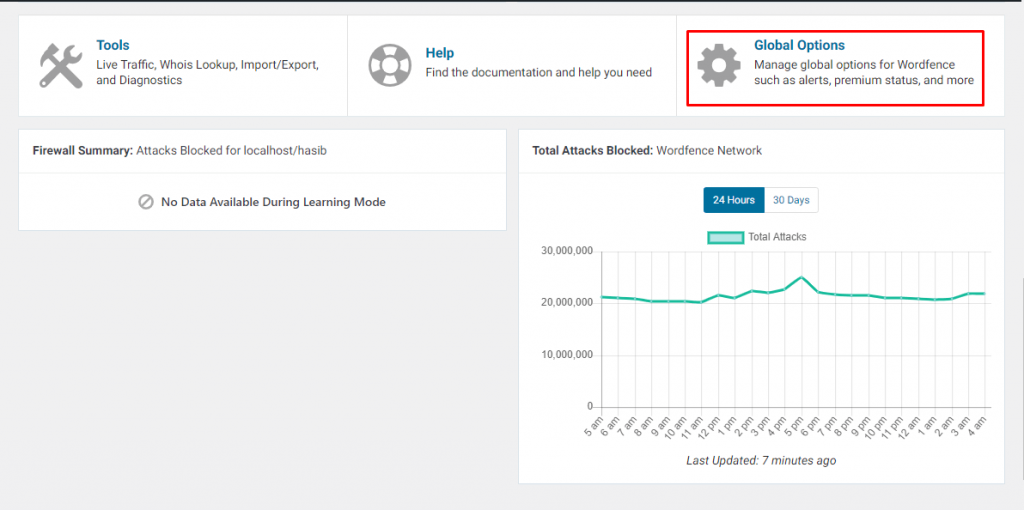This screenshot has width=1024, height=510.
Task: Click the Total Attacks legend label
Action: [x=777, y=237]
